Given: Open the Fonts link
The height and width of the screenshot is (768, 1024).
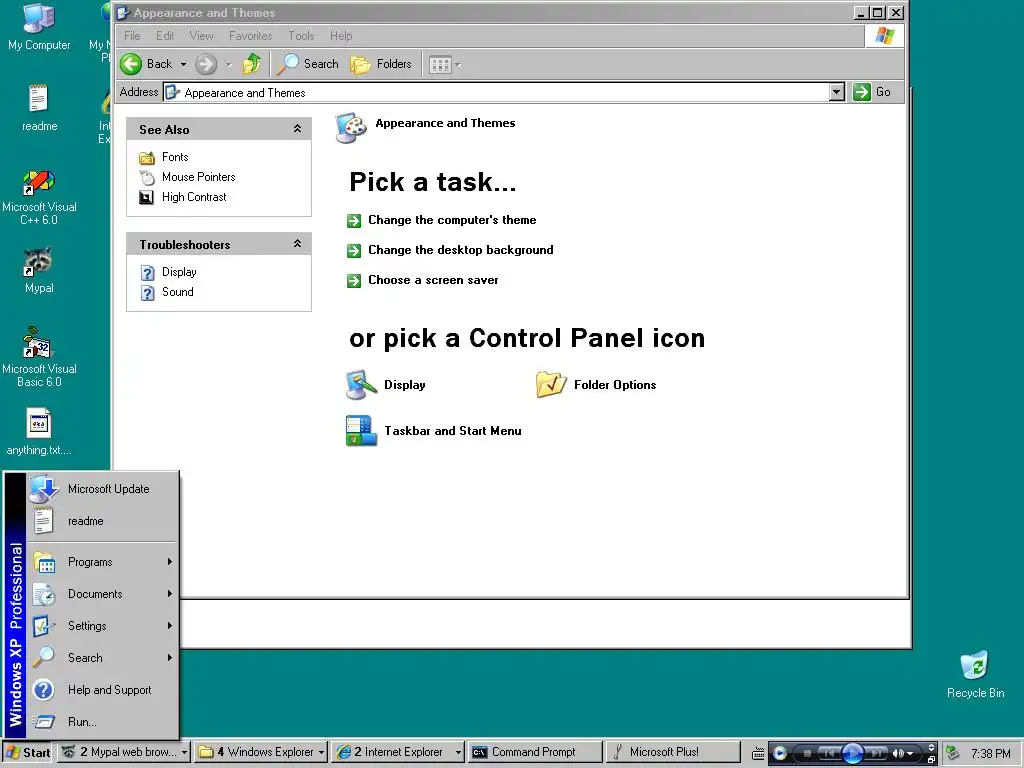Looking at the screenshot, I should (164, 157).
